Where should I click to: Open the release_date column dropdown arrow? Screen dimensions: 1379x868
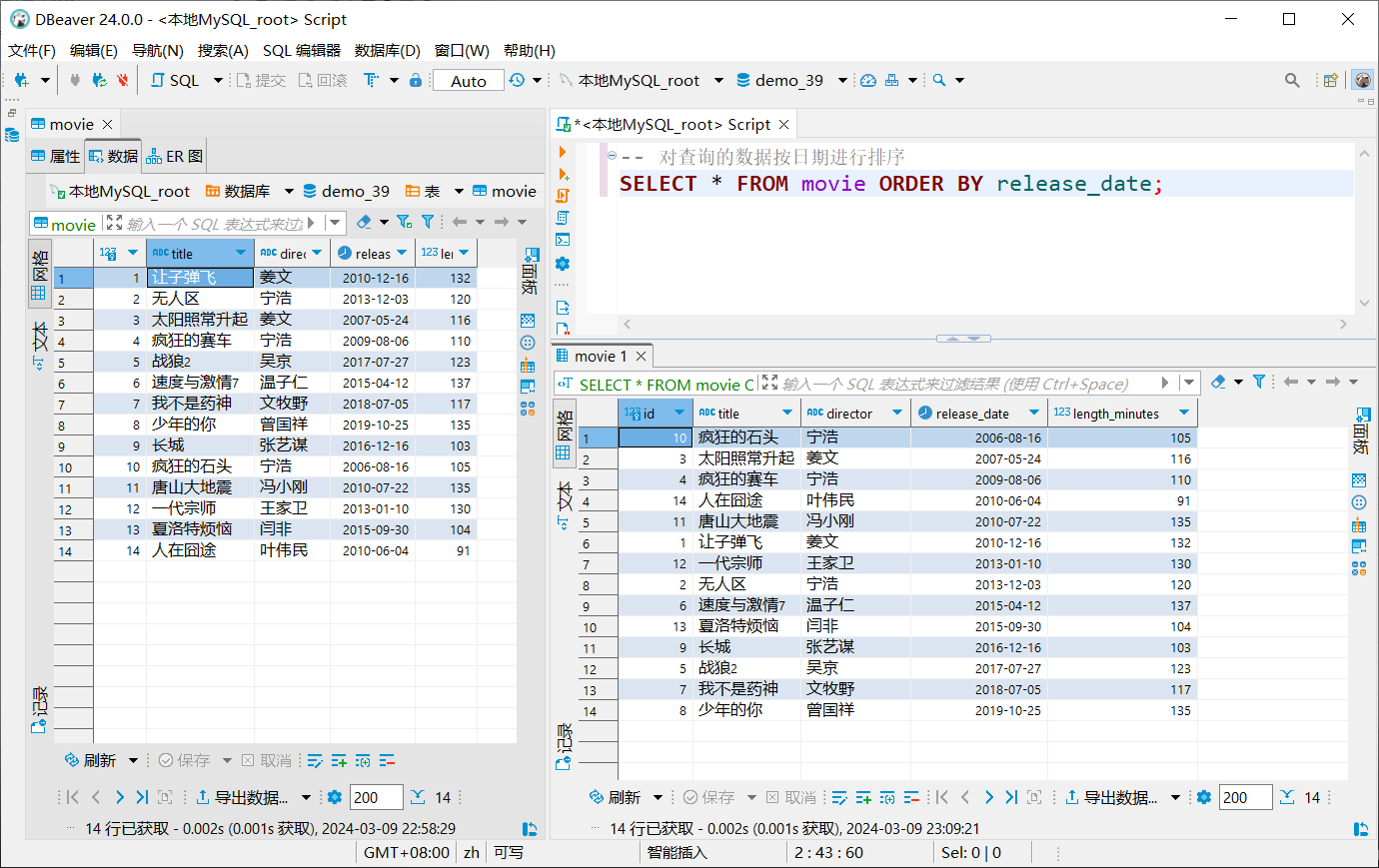tap(1034, 413)
